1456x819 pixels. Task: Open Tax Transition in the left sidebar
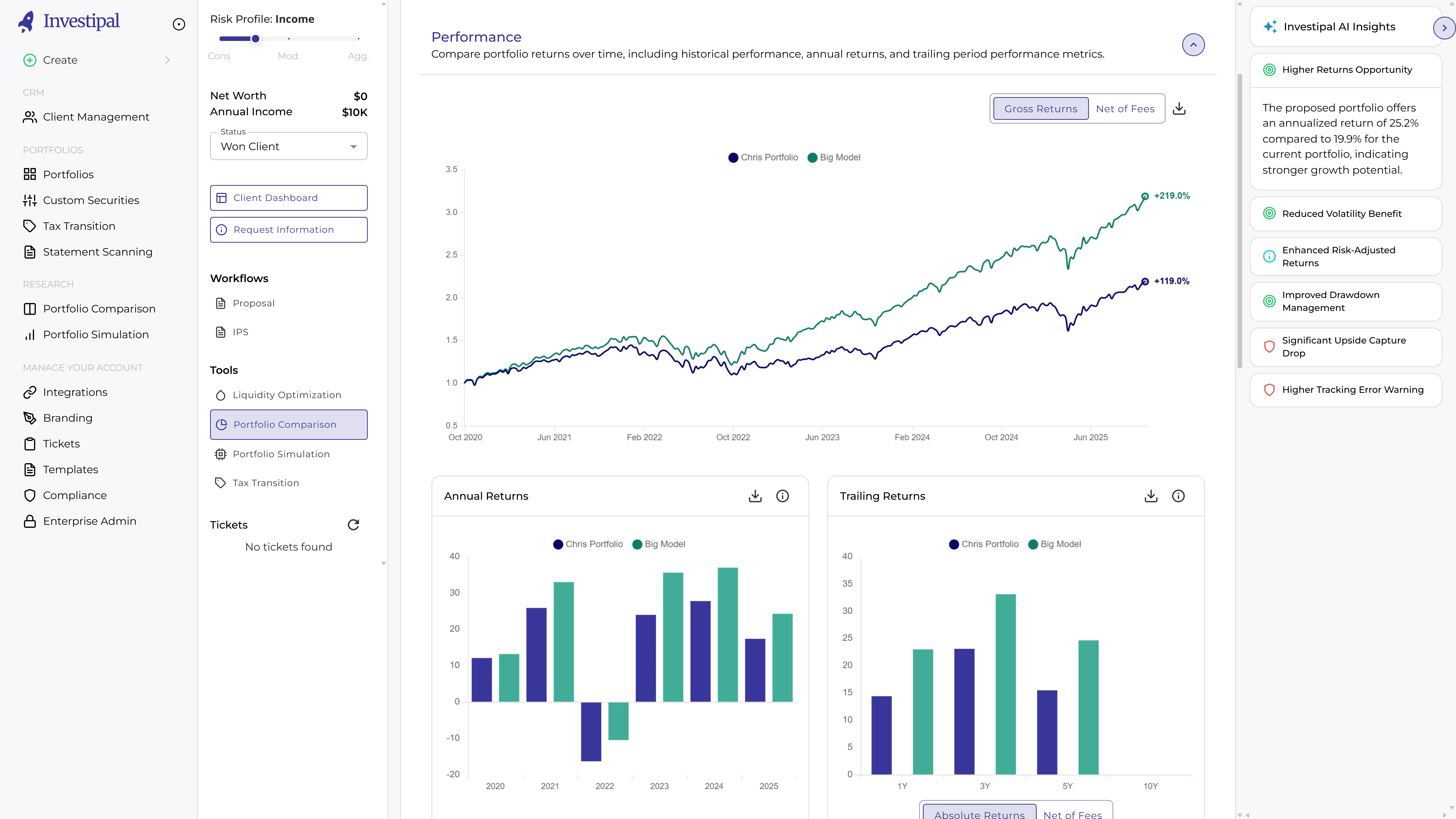pyautogui.click(x=79, y=226)
